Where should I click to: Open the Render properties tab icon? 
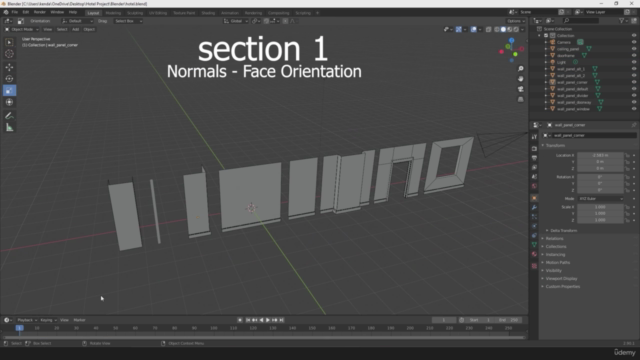pyautogui.click(x=534, y=149)
